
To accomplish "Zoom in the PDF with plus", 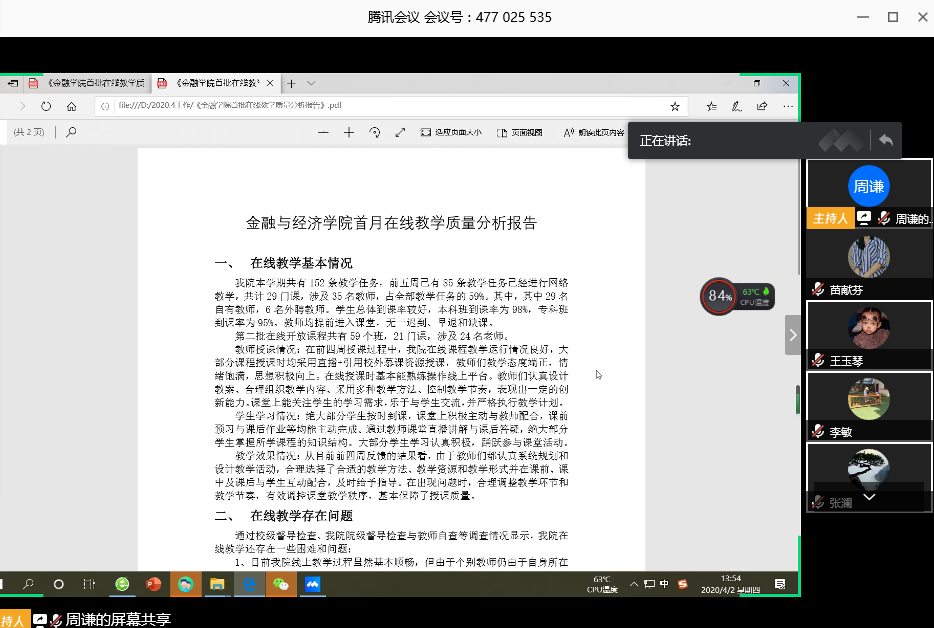I will [349, 132].
